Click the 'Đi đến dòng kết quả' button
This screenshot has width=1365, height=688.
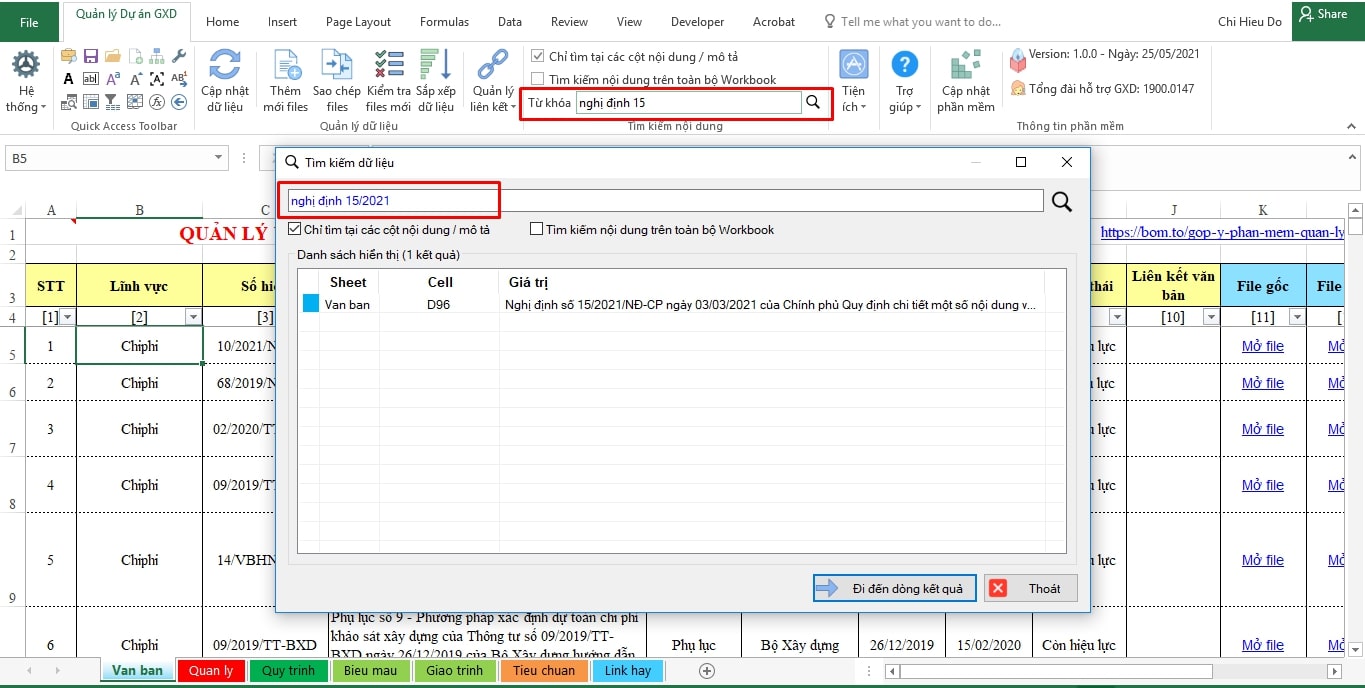(894, 588)
